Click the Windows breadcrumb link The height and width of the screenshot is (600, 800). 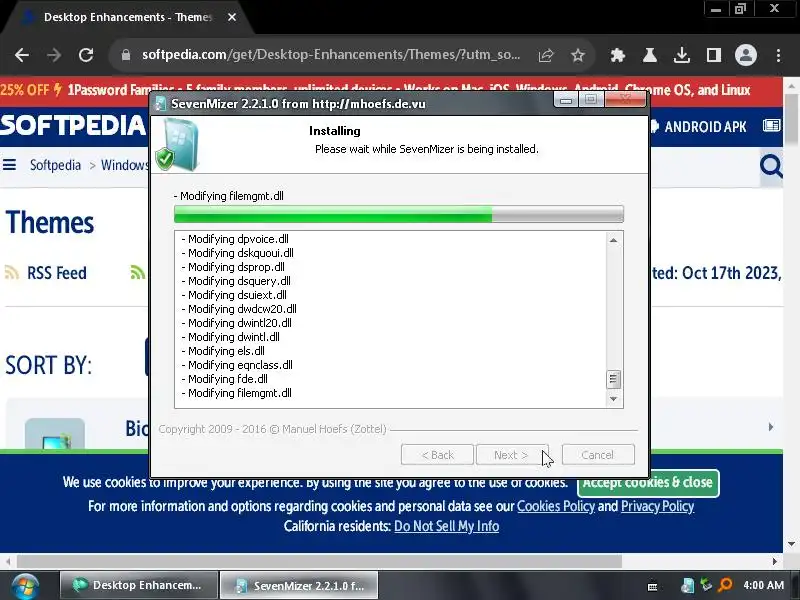click(125, 165)
